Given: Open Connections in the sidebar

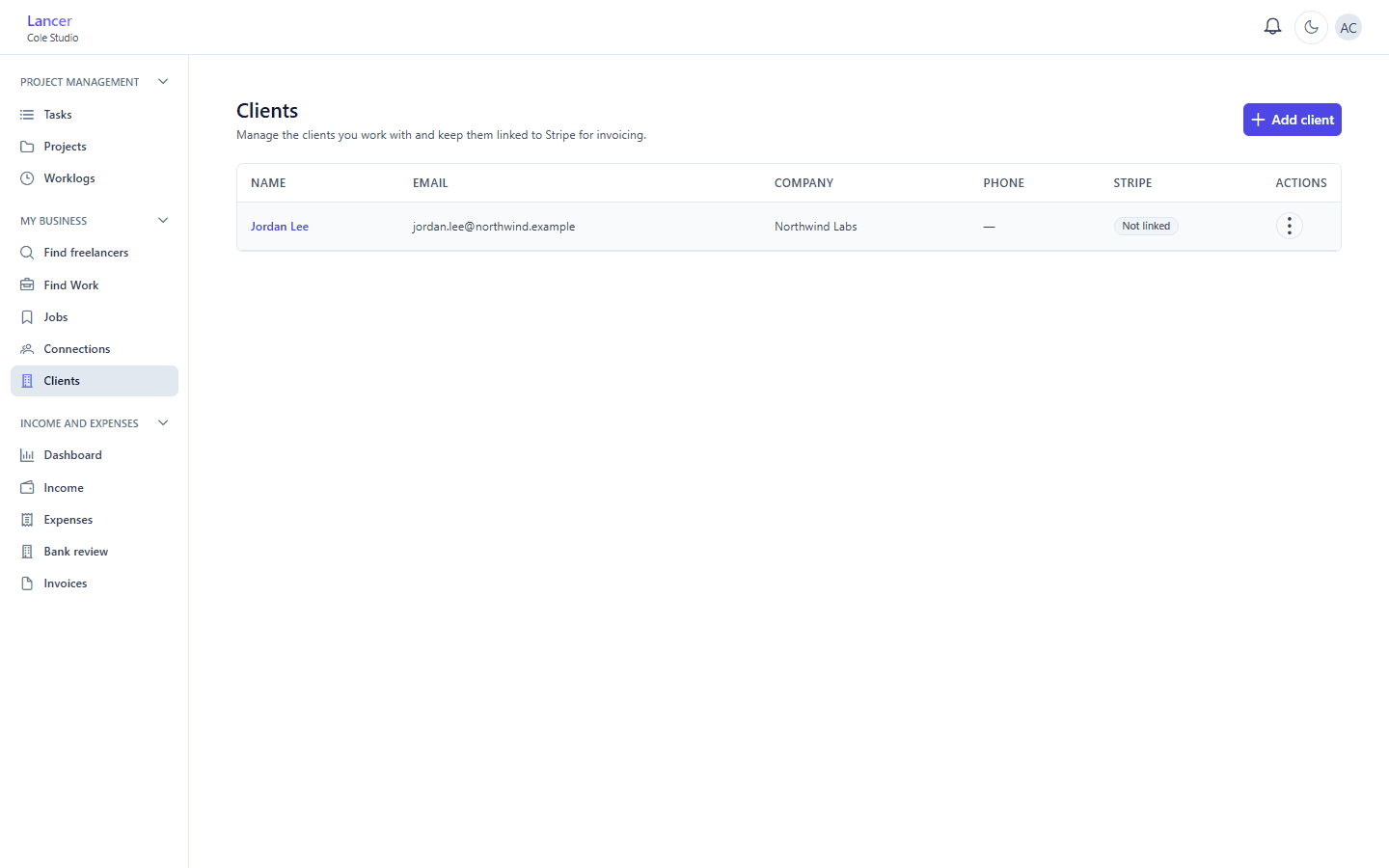Looking at the screenshot, I should 95,349.
